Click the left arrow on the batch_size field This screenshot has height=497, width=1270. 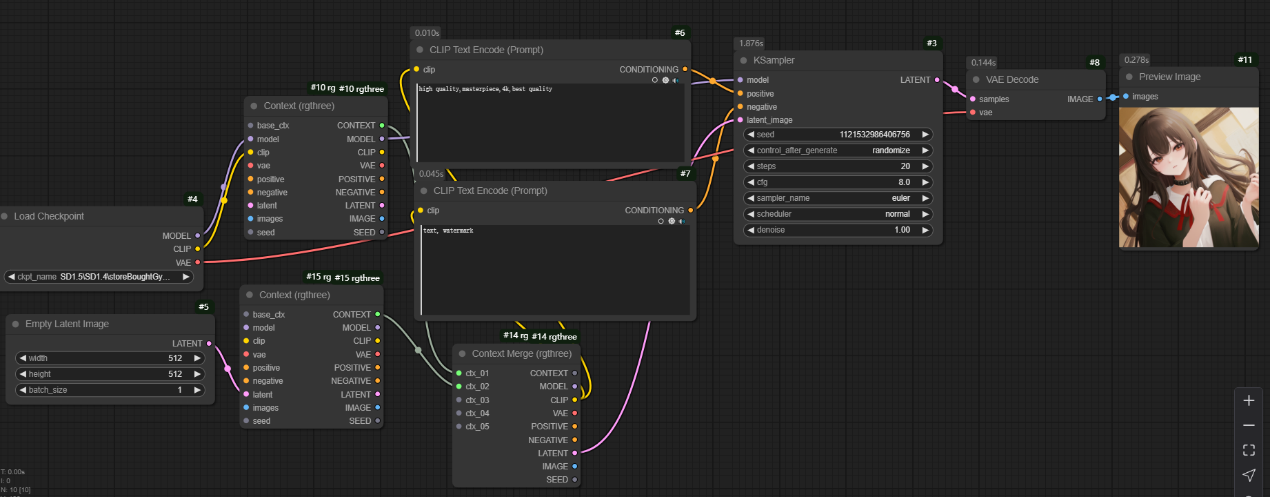[x=23, y=390]
